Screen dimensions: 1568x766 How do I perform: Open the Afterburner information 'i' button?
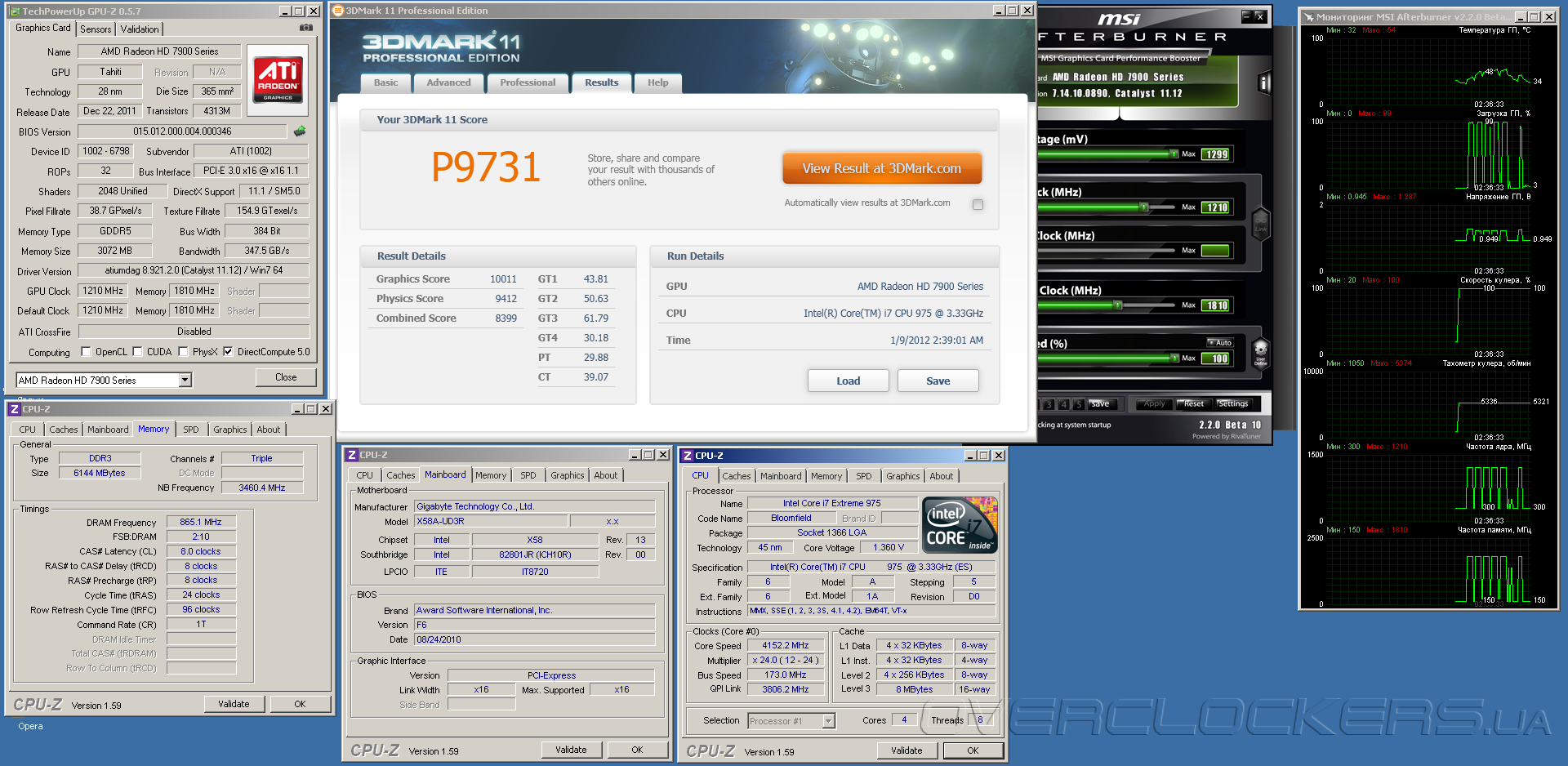1264,82
